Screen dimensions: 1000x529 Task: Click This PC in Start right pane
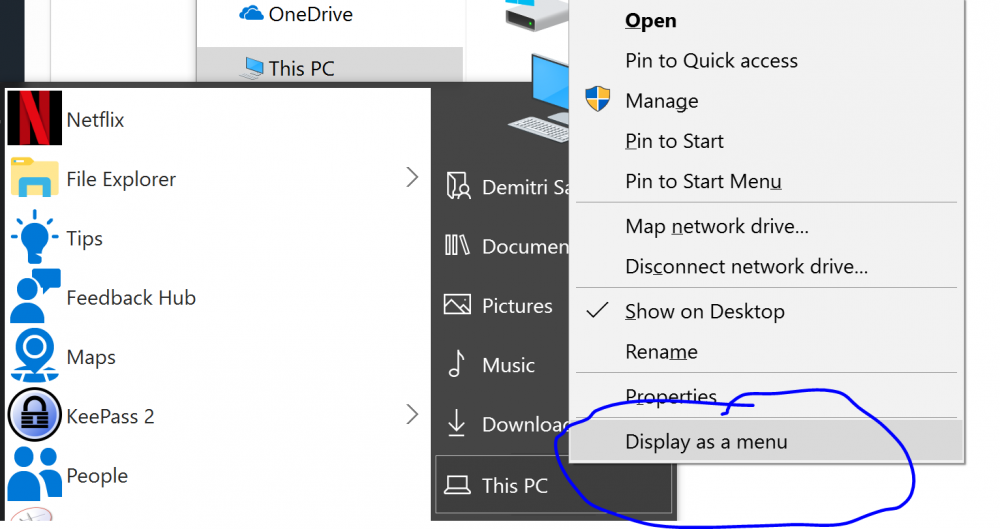coord(514,486)
